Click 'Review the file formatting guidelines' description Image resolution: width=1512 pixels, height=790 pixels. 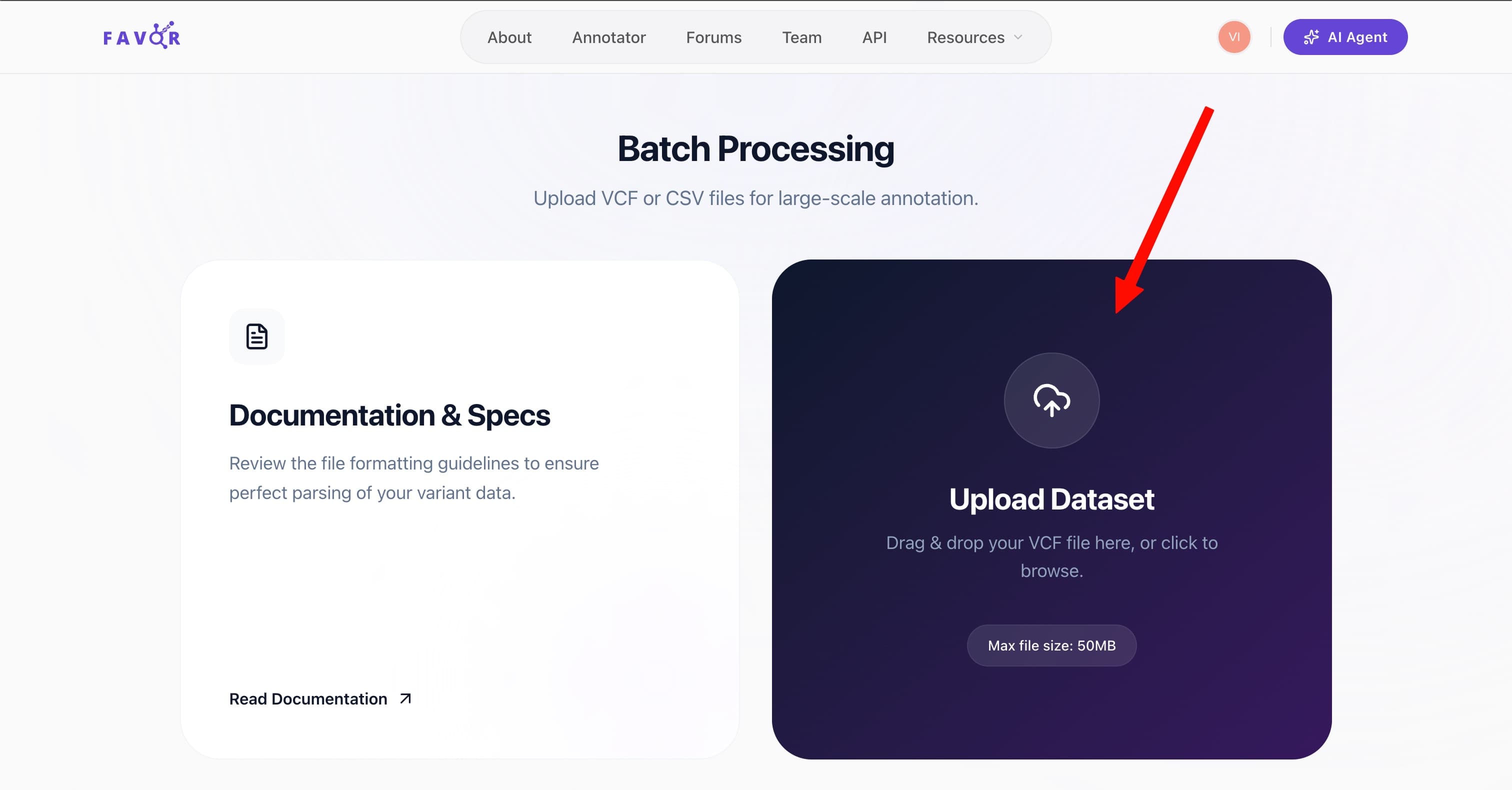(414, 478)
